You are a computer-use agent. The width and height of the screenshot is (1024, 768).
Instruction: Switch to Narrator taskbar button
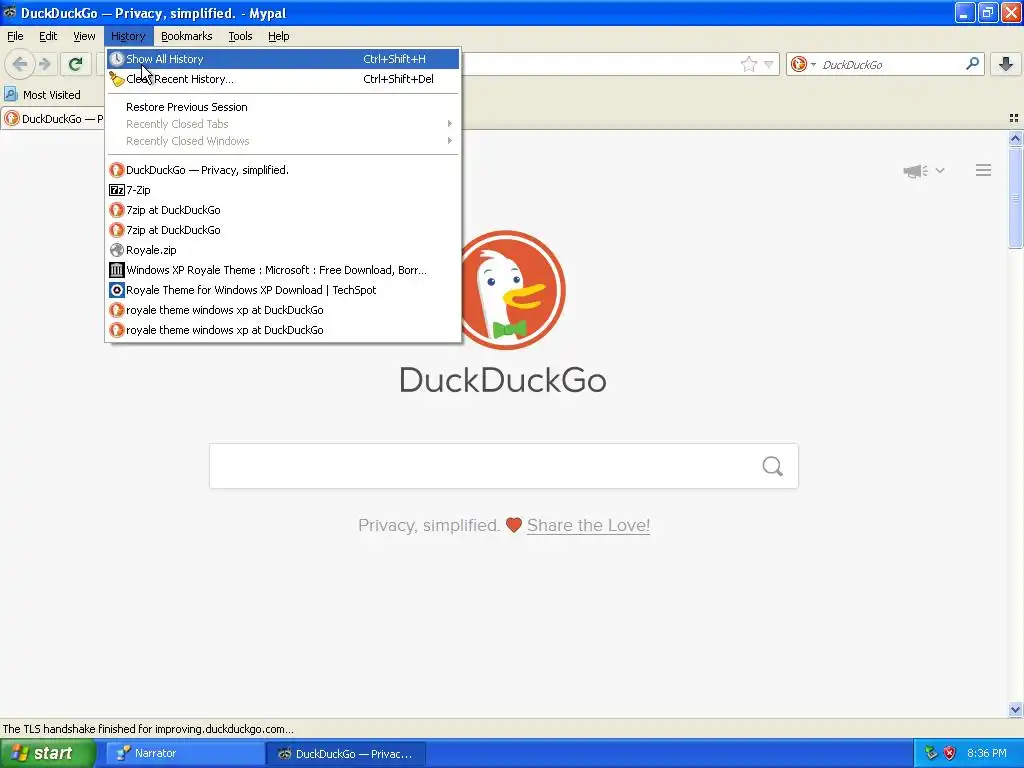(x=185, y=753)
